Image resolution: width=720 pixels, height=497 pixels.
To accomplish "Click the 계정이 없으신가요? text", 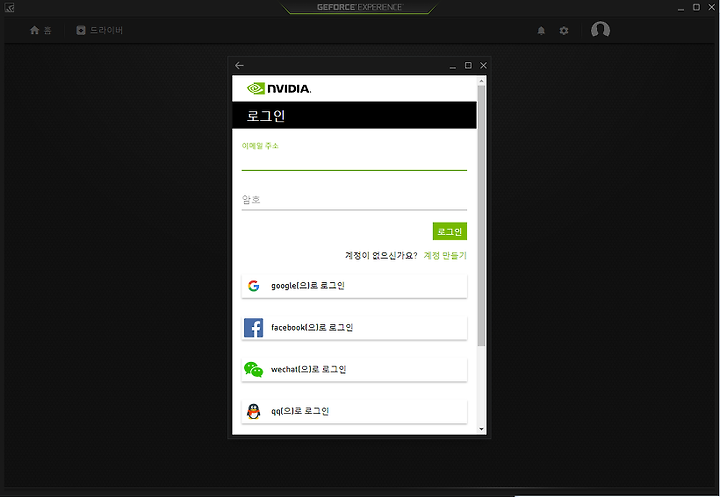I will 381,255.
